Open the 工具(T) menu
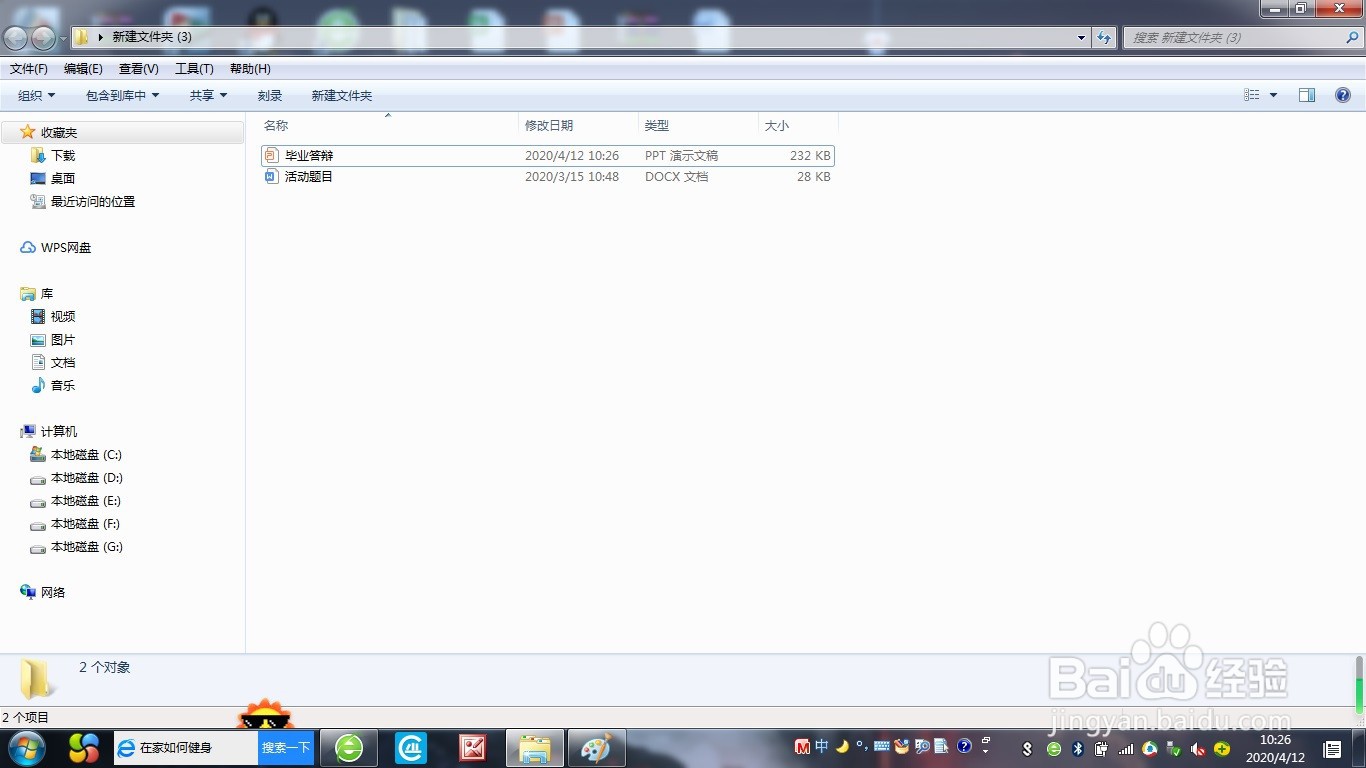This screenshot has width=1366, height=768. (194, 69)
